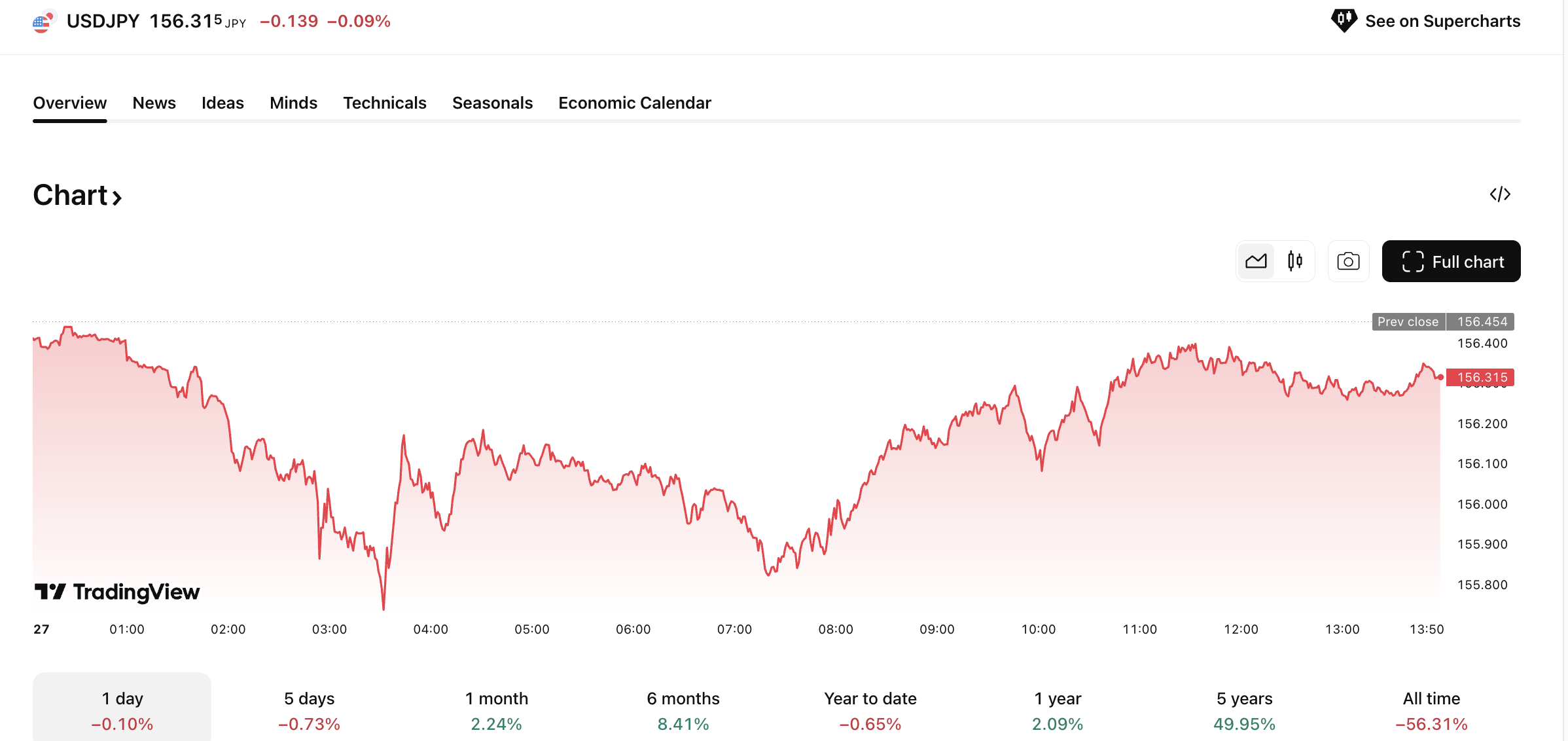
Task: Click the Supercharts diamond icon
Action: [x=1344, y=20]
